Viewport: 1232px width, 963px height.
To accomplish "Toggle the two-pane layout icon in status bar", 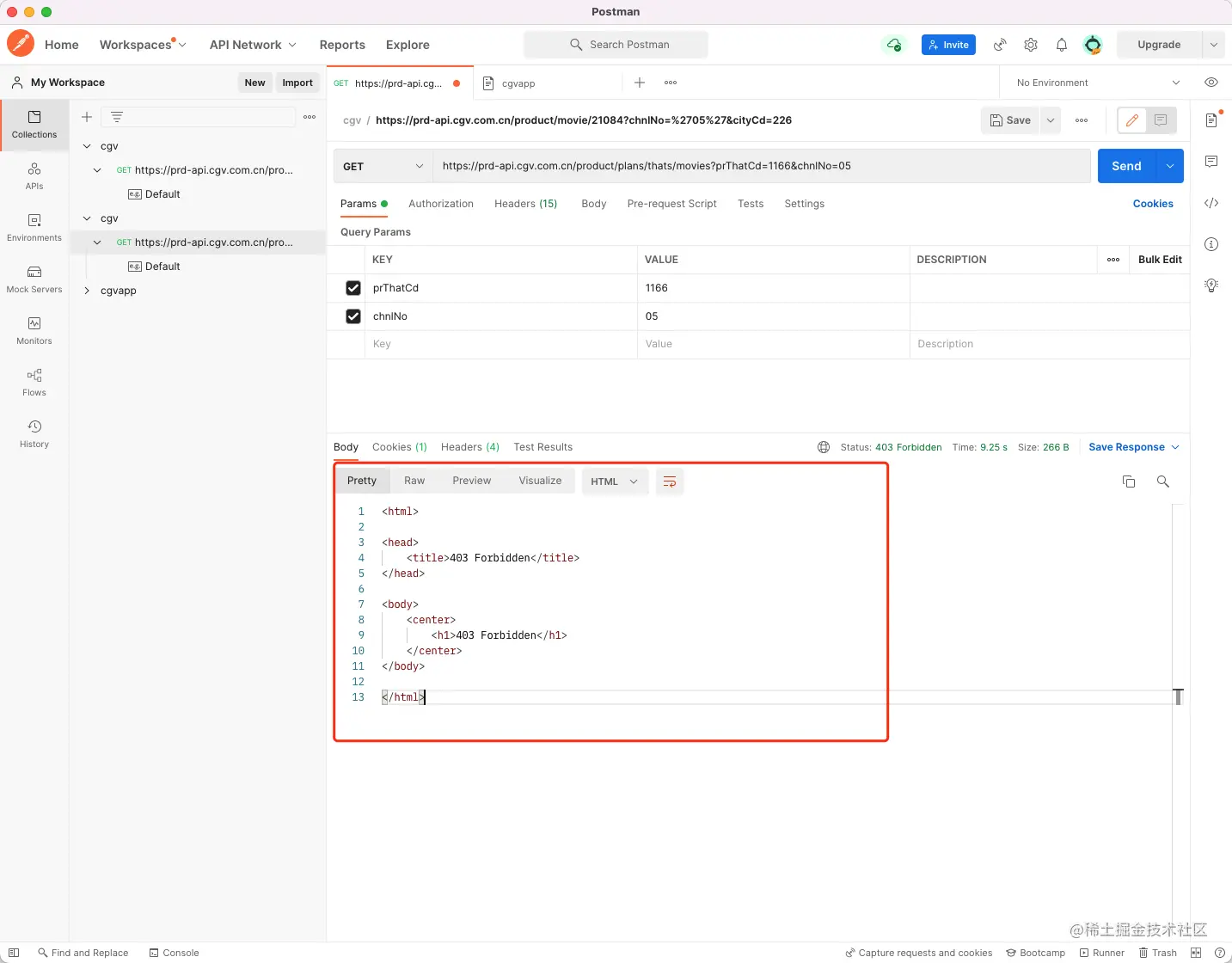I will pos(1196,953).
